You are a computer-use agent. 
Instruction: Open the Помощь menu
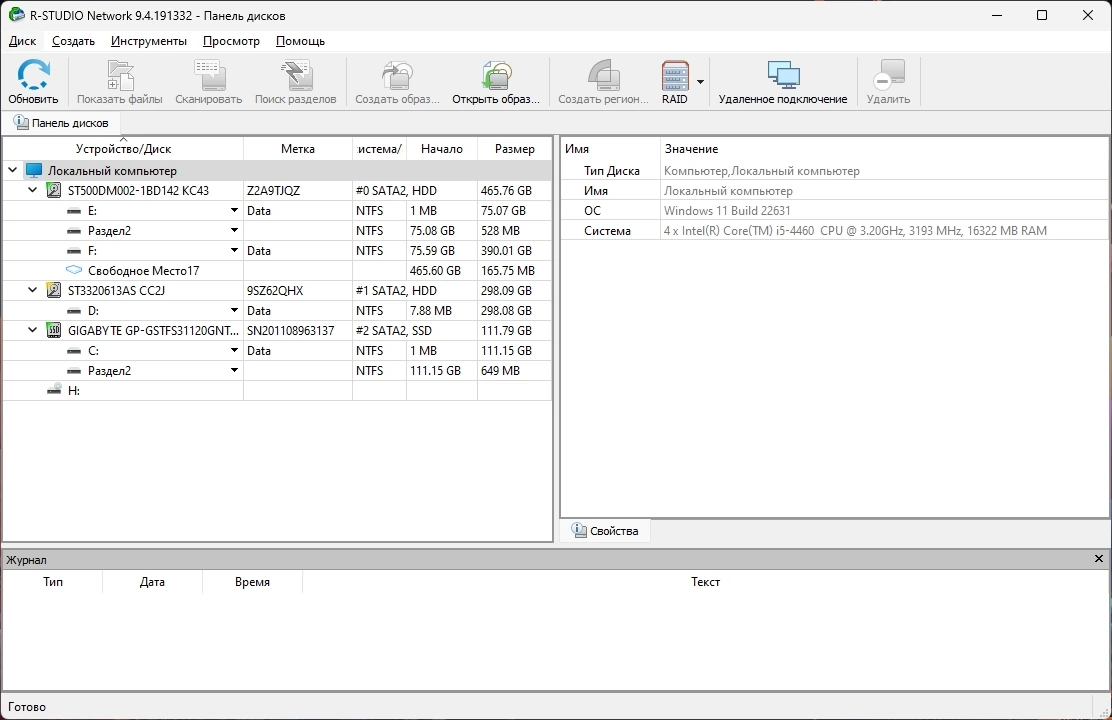301,41
